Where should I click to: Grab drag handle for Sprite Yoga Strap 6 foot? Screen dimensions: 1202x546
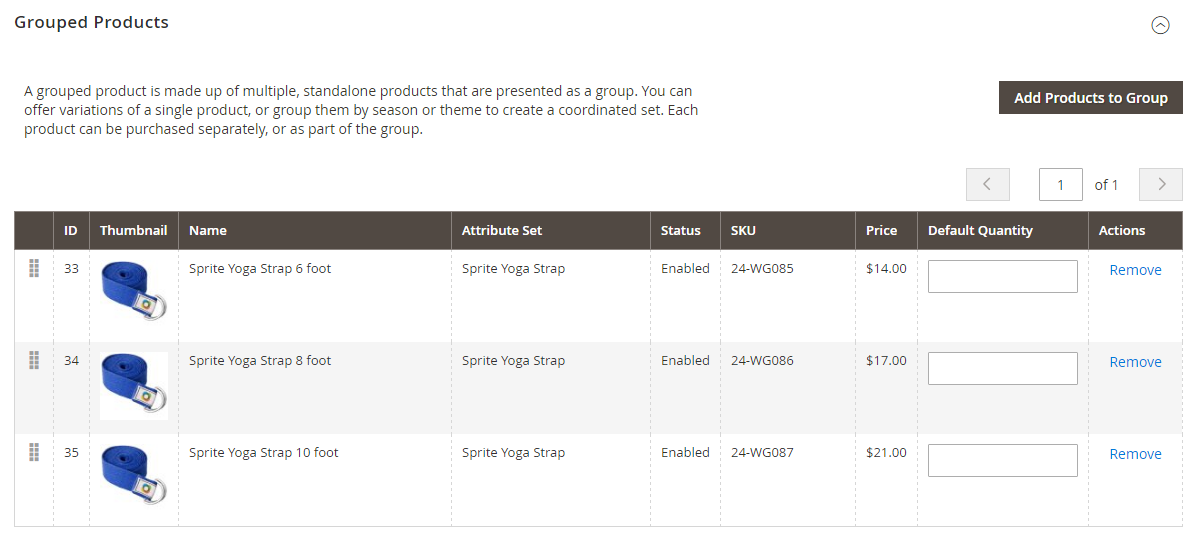[x=34, y=268]
